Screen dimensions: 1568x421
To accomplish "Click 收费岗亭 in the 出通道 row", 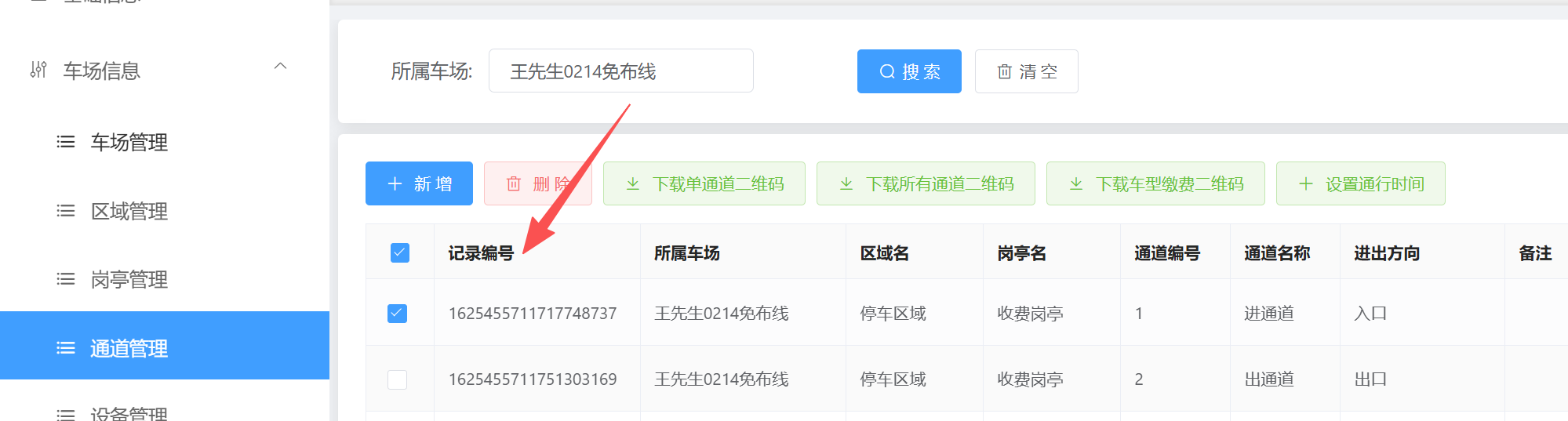I will point(1030,379).
